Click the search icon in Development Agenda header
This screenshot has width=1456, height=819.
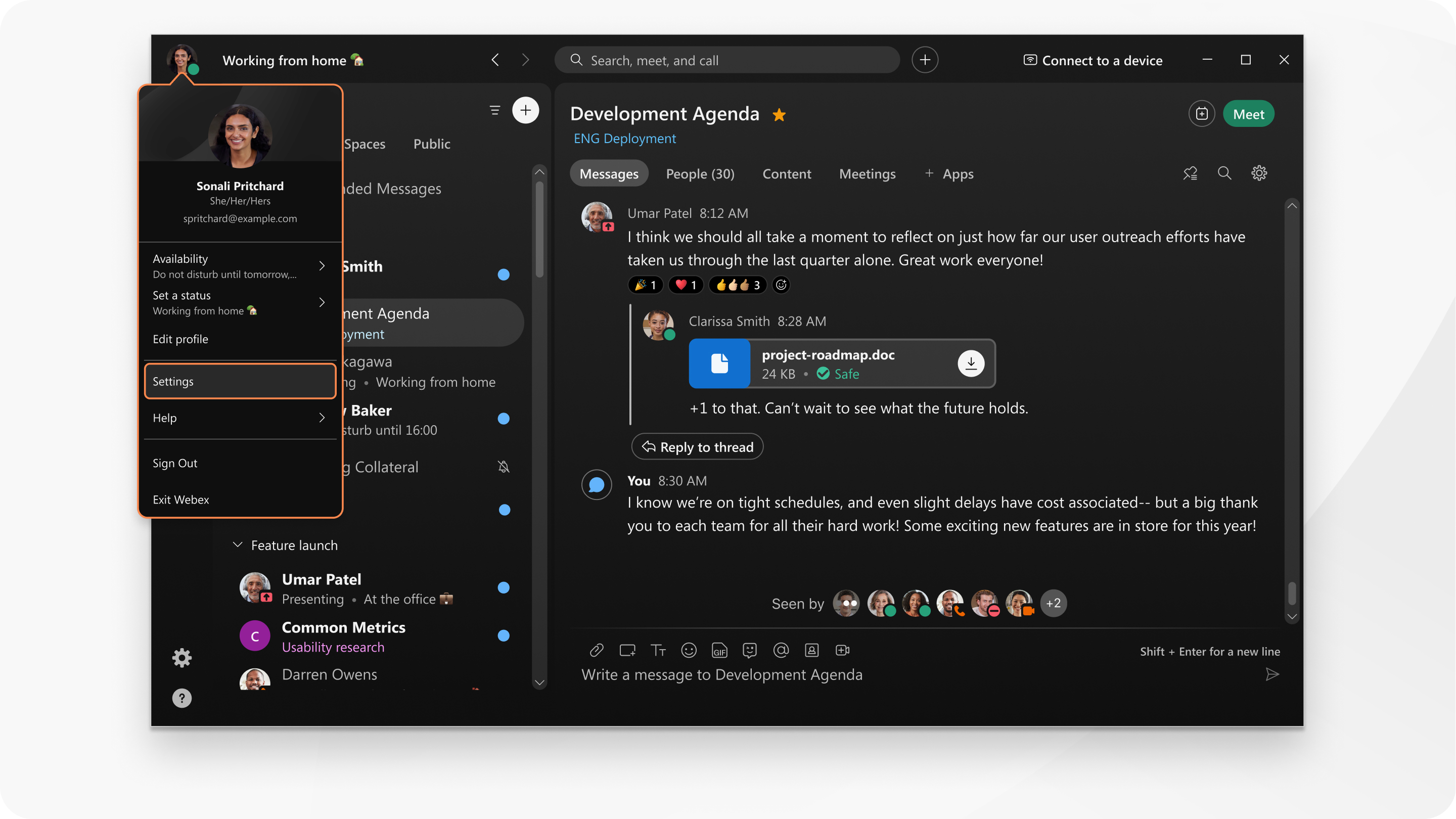click(1224, 173)
